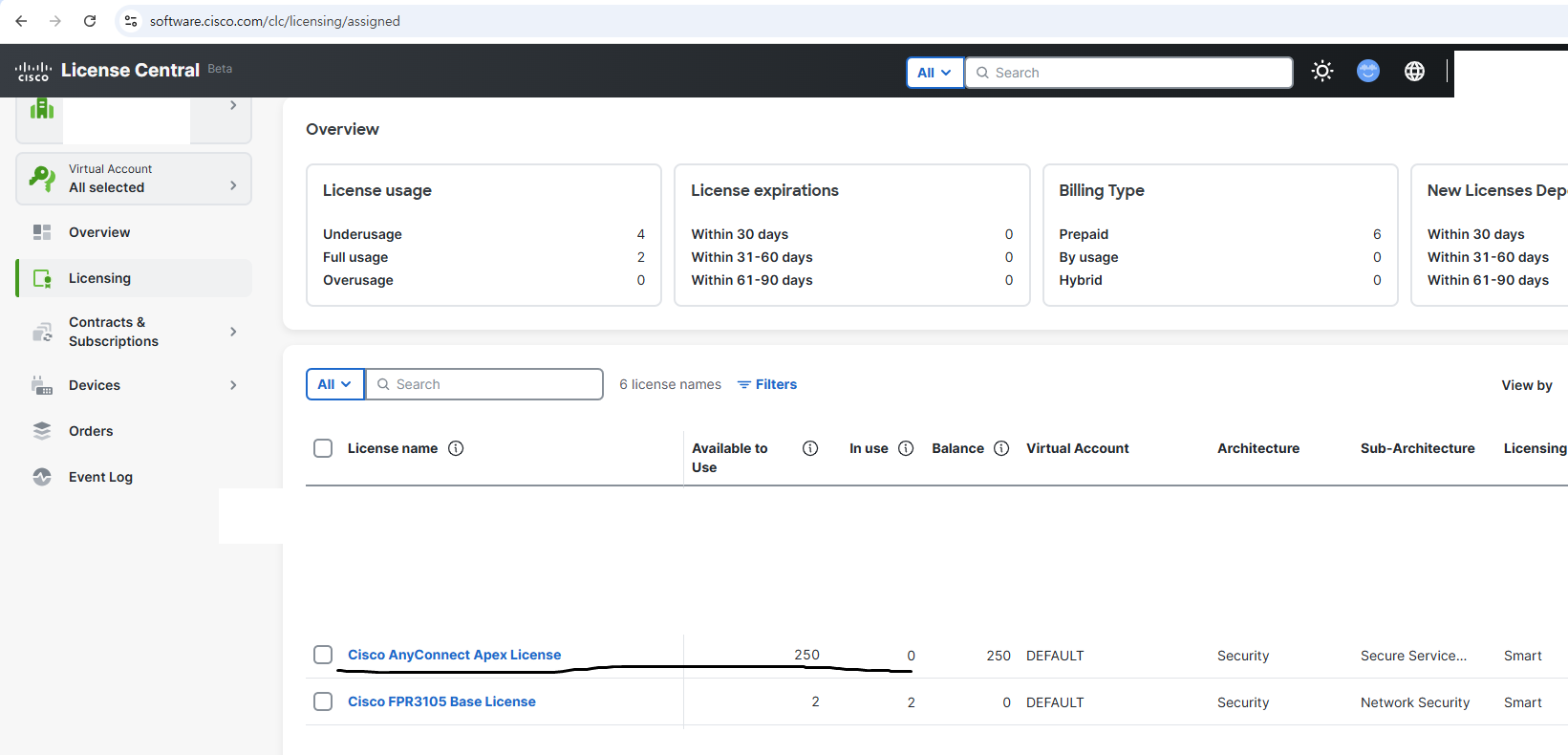Click Underusage count in License usage

(x=641, y=234)
